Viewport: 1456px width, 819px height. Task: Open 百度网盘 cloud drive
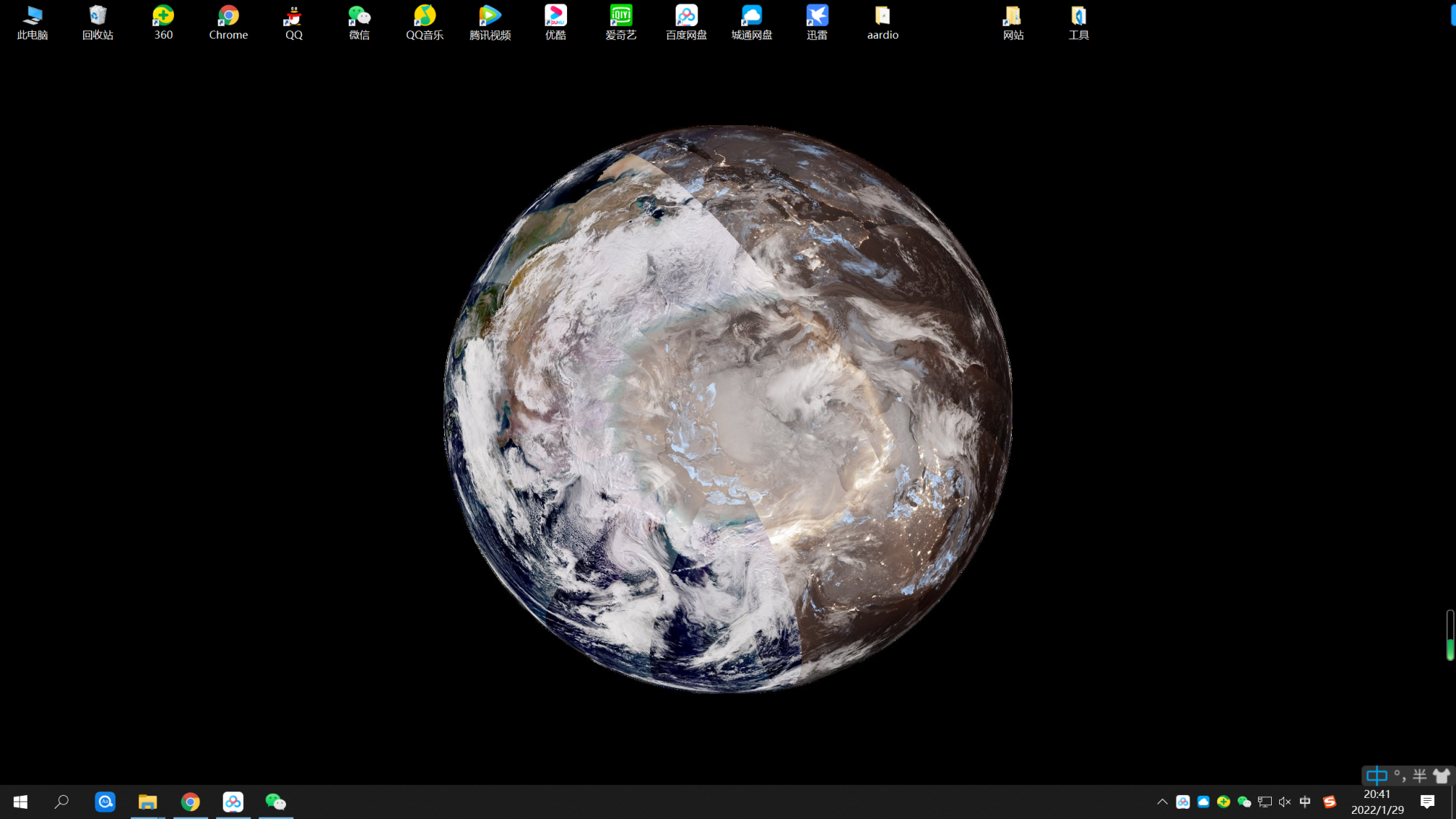click(685, 16)
